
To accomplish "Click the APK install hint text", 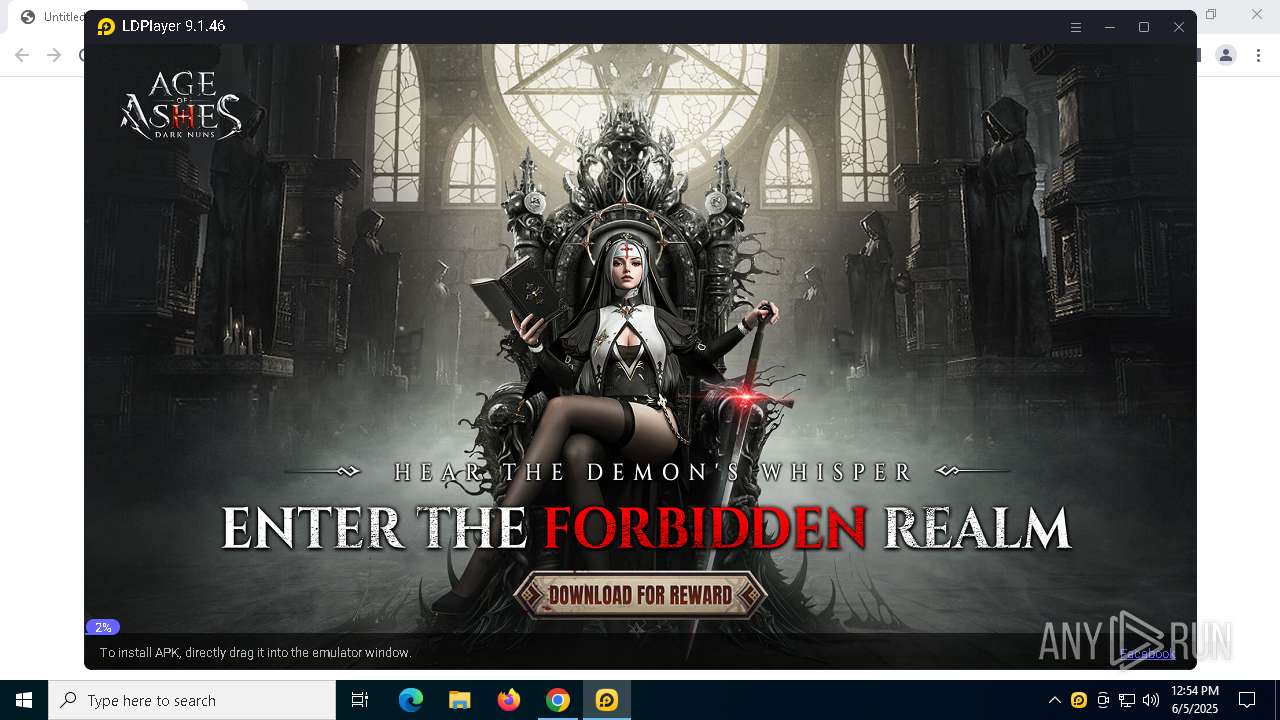I will [255, 652].
